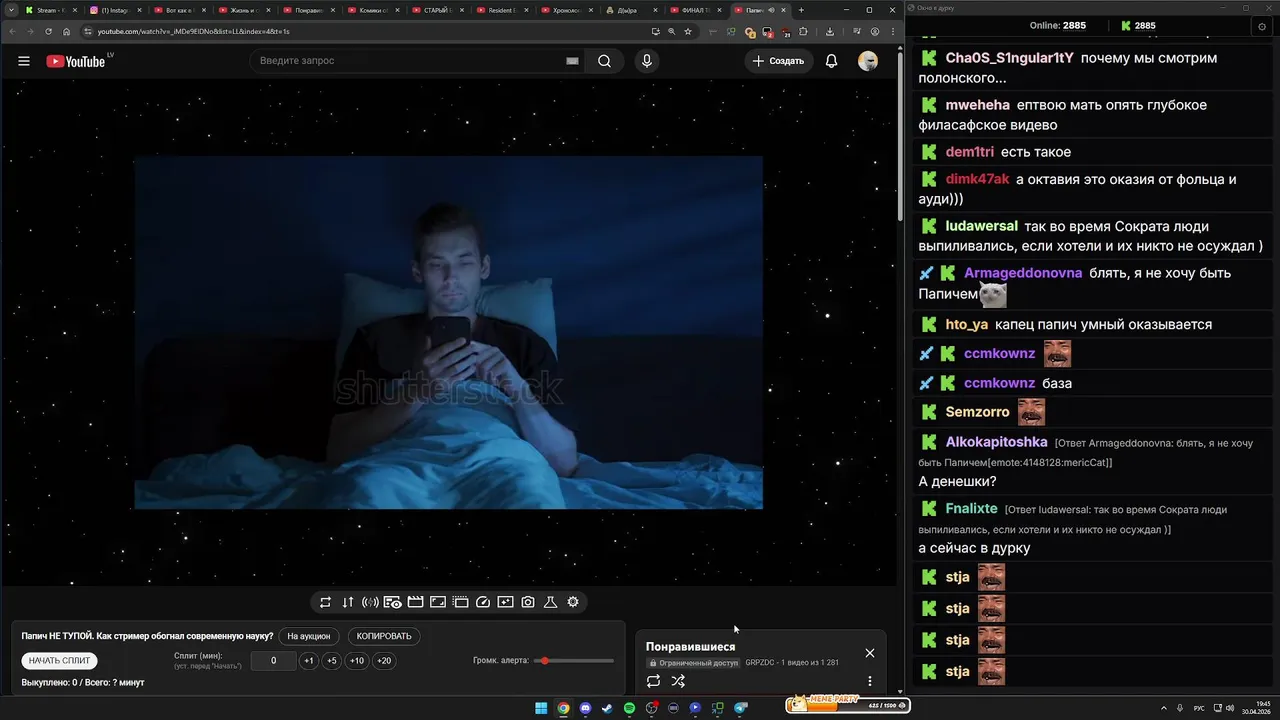Image resolution: width=1280 pixels, height=720 pixels.
Task: Click username Alkokapitoshka in the chat window
Action: [x=996, y=442]
